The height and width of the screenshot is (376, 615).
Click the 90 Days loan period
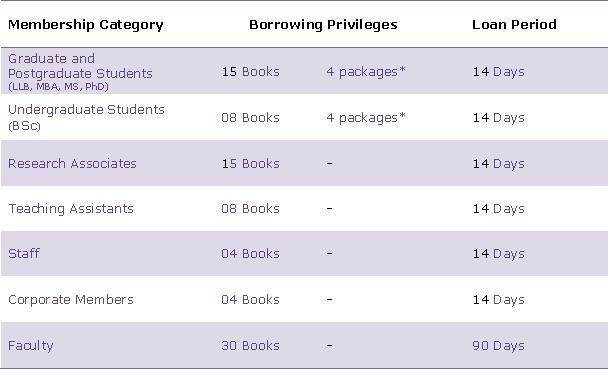pyautogui.click(x=498, y=346)
